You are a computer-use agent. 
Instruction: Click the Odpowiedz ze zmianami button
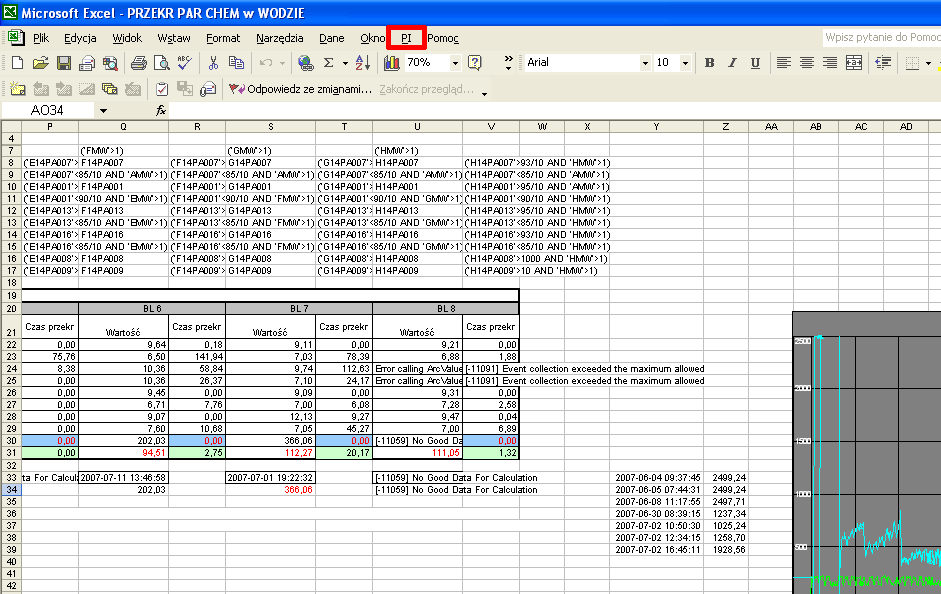pyautogui.click(x=300, y=89)
